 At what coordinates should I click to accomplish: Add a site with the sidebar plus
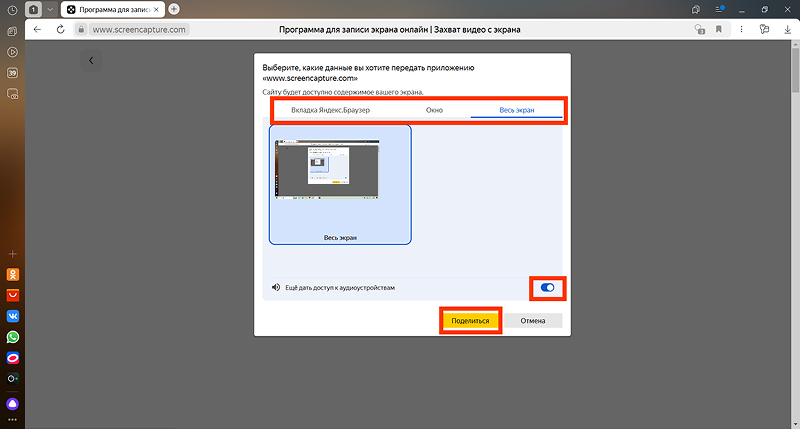point(12,254)
